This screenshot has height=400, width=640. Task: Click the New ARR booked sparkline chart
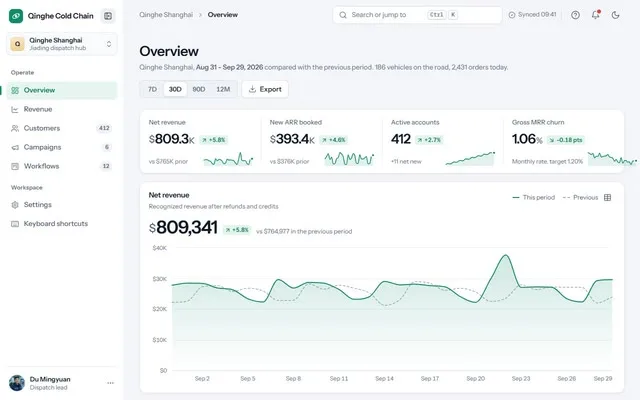click(x=349, y=158)
